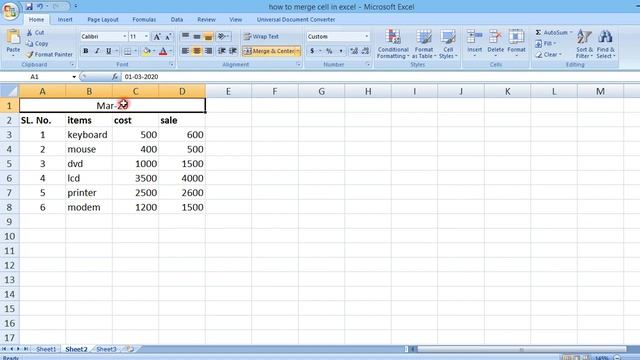Toggle Italic formatting
The image size is (640, 360).
tap(97, 51)
